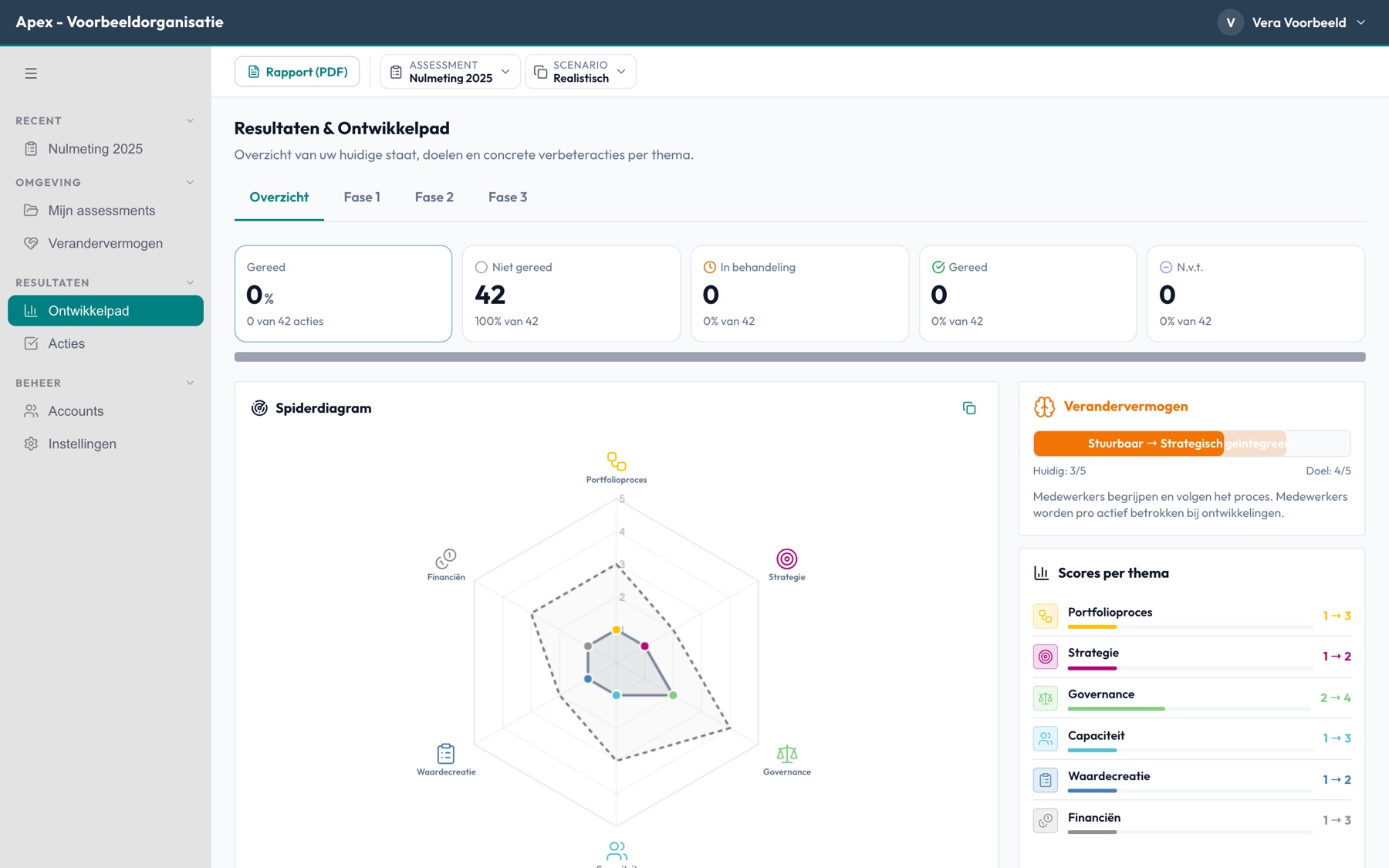
Task: Click the Verandervermogen progress bar
Action: [x=1191, y=444]
